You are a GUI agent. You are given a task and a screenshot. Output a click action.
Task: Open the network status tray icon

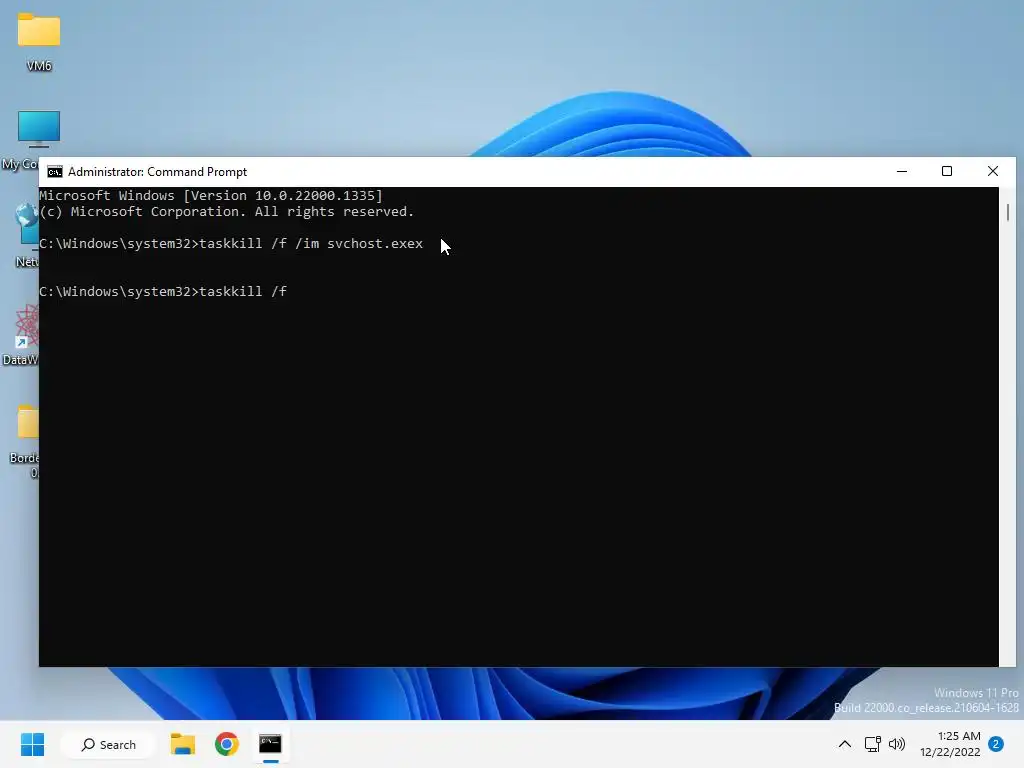tap(872, 744)
